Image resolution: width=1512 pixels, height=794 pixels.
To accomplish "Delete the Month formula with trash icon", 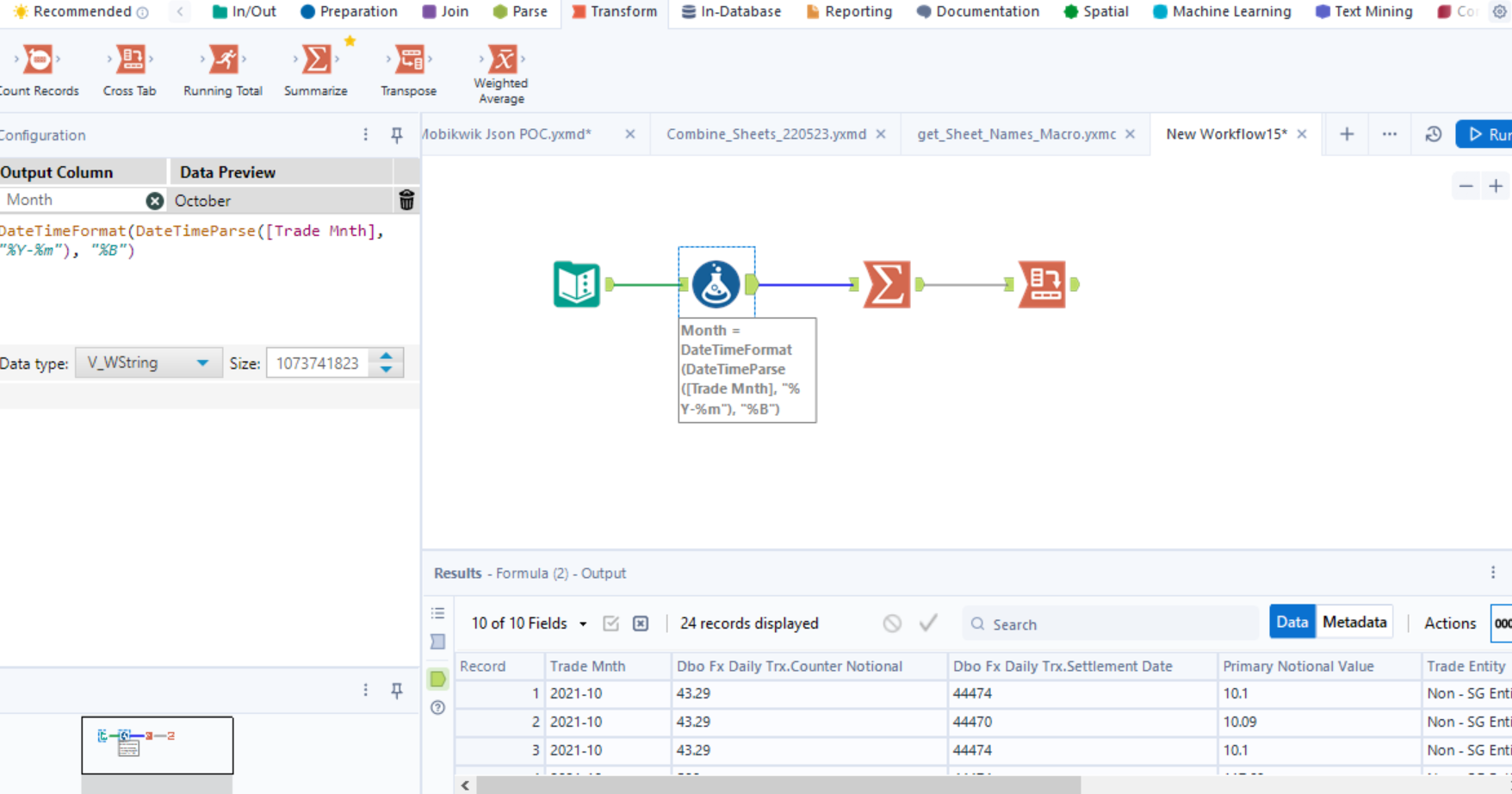I will pos(406,201).
